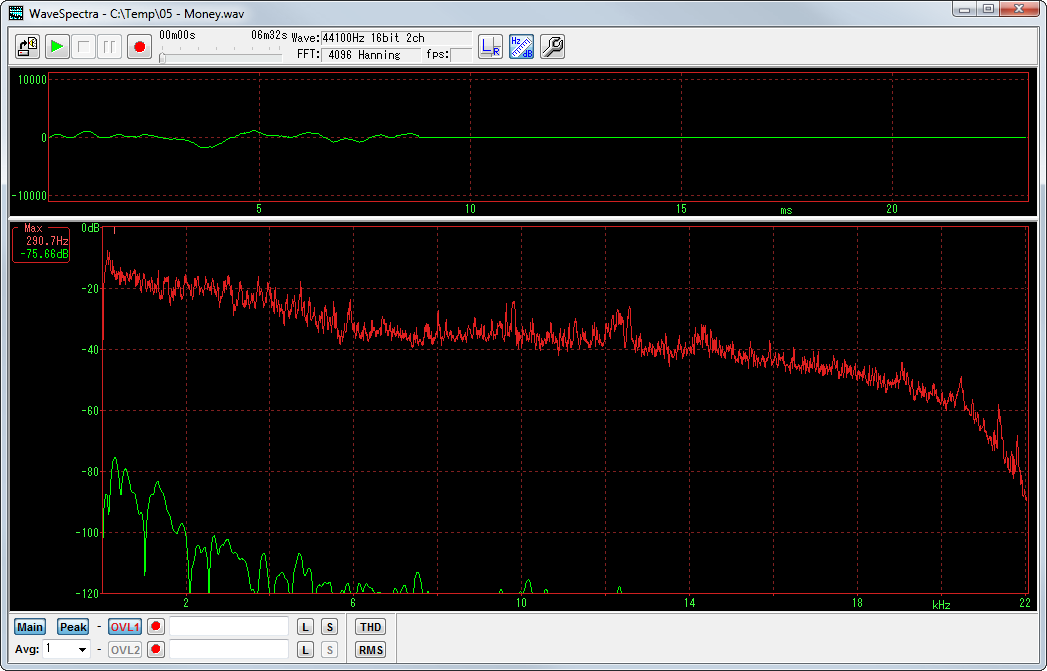Click the Max frequency readout 290.7Hz
Screen dimensions: 1047x671
pyautogui.click(x=47, y=240)
